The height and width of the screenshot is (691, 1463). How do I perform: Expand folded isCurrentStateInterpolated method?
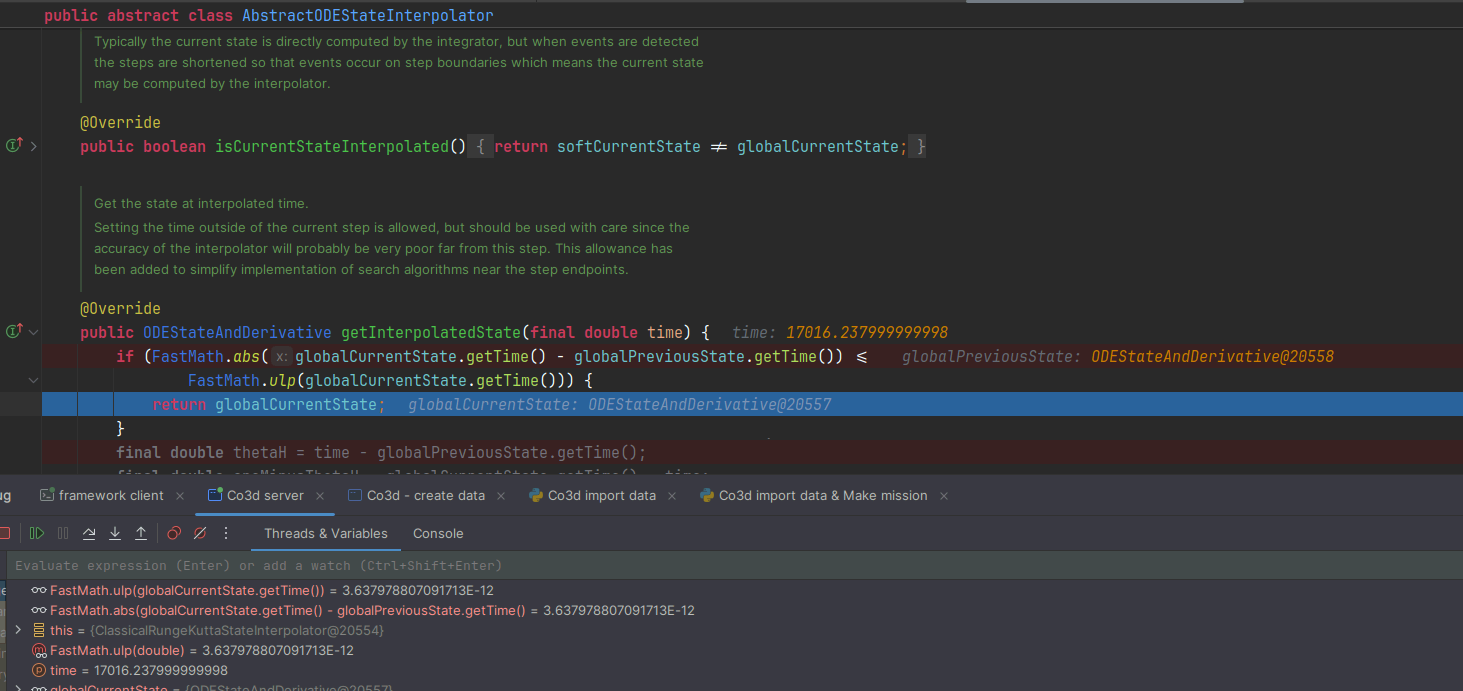coord(34,146)
